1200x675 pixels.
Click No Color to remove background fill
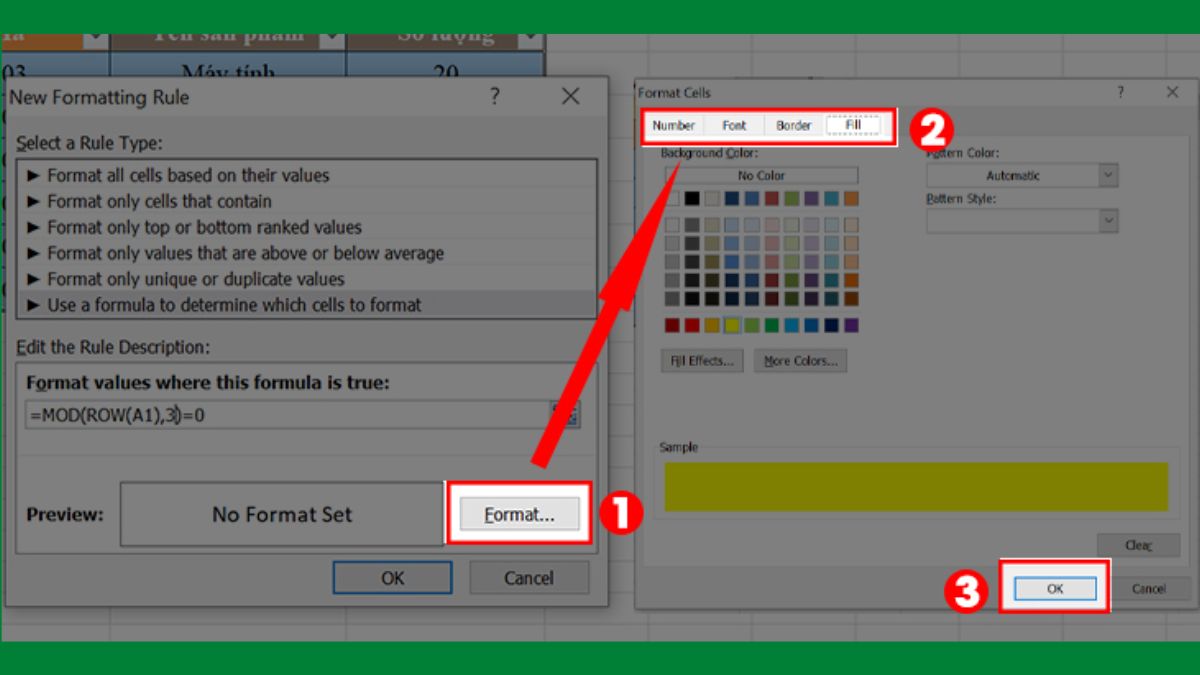coord(762,174)
